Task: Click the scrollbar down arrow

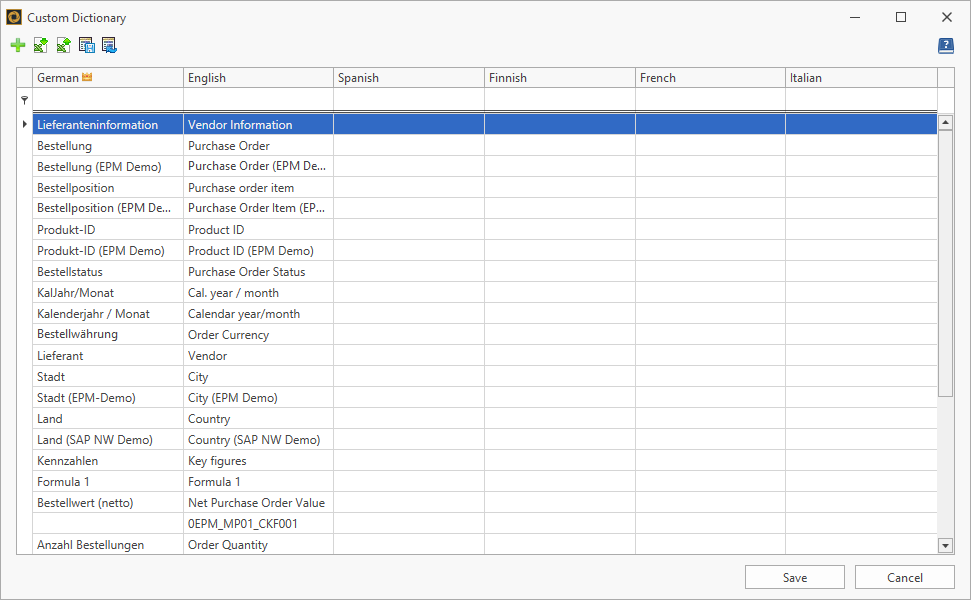Action: 945,545
